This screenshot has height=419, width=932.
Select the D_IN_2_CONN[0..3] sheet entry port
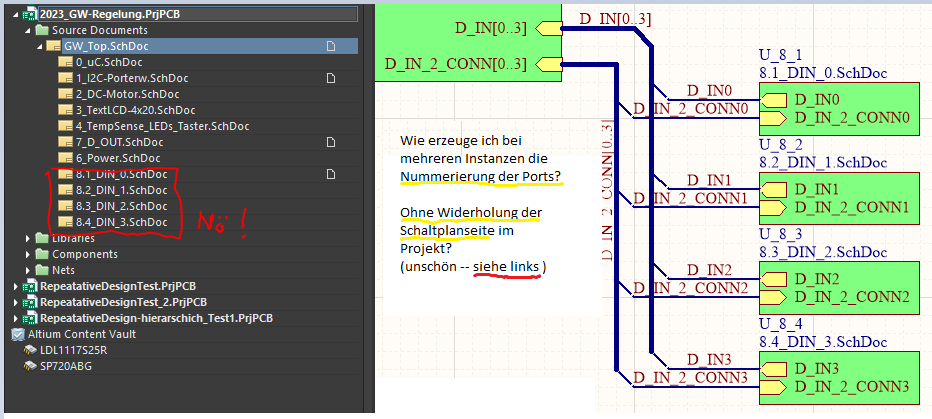[549, 64]
